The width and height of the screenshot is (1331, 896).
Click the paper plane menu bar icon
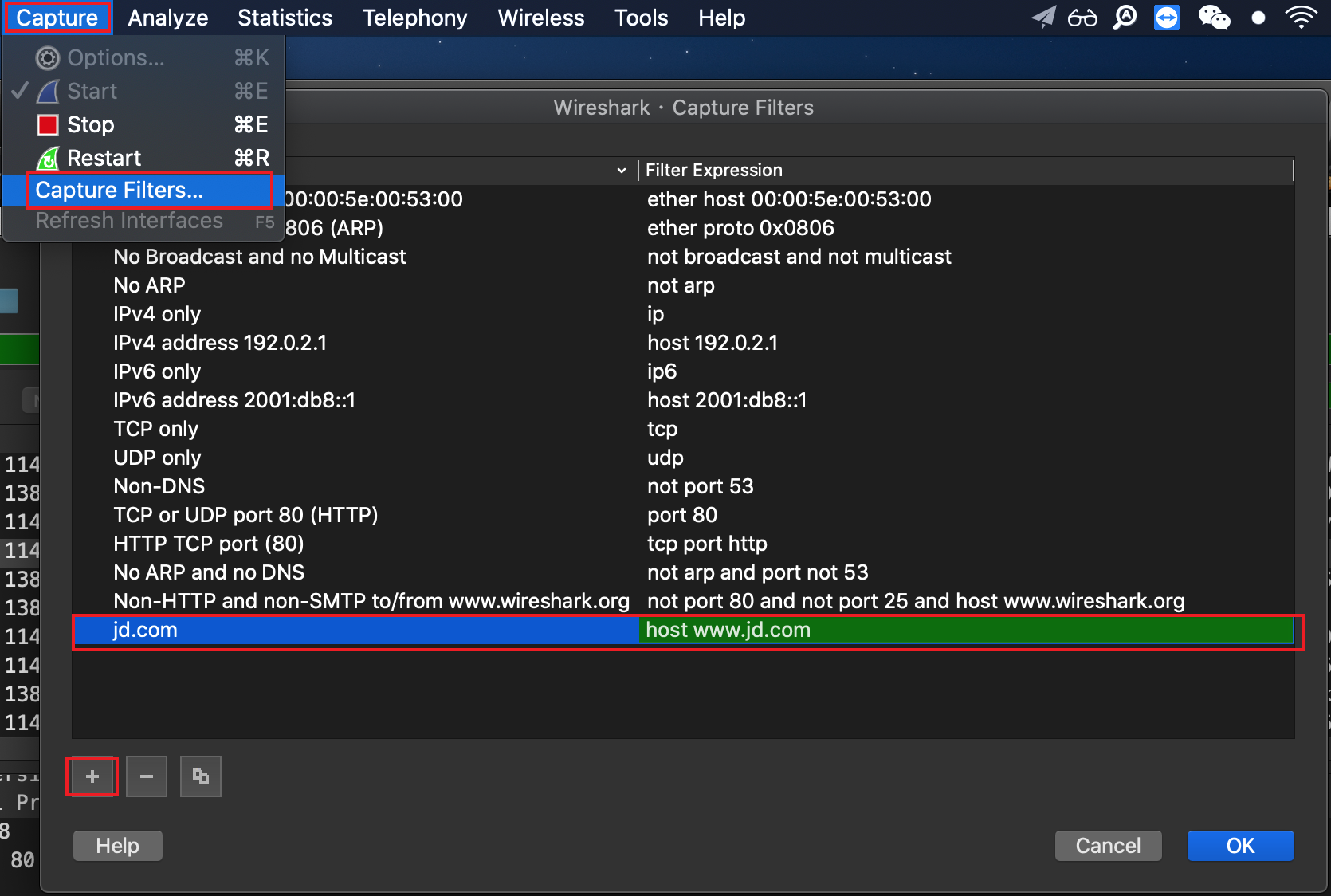[1042, 18]
